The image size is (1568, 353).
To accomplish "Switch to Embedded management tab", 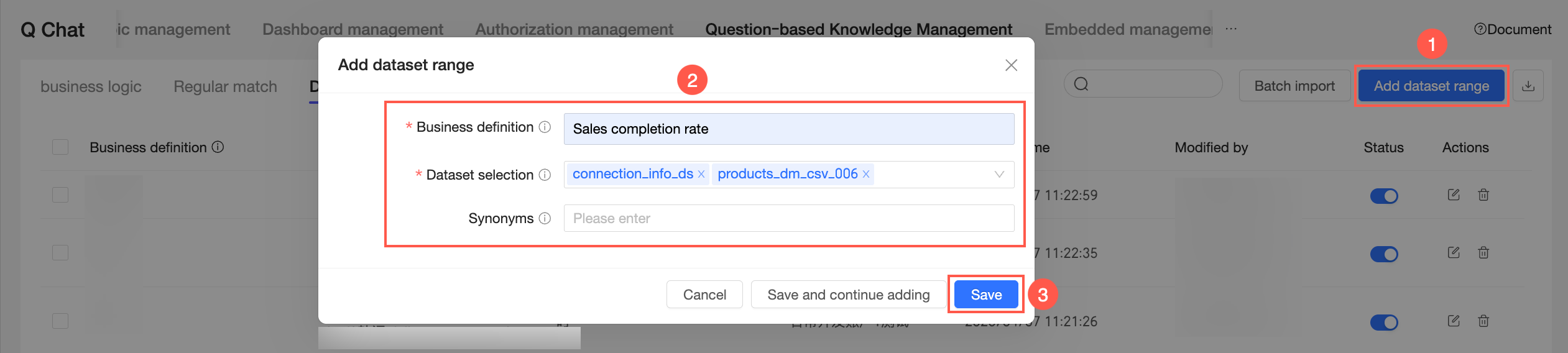I will [x=1128, y=29].
